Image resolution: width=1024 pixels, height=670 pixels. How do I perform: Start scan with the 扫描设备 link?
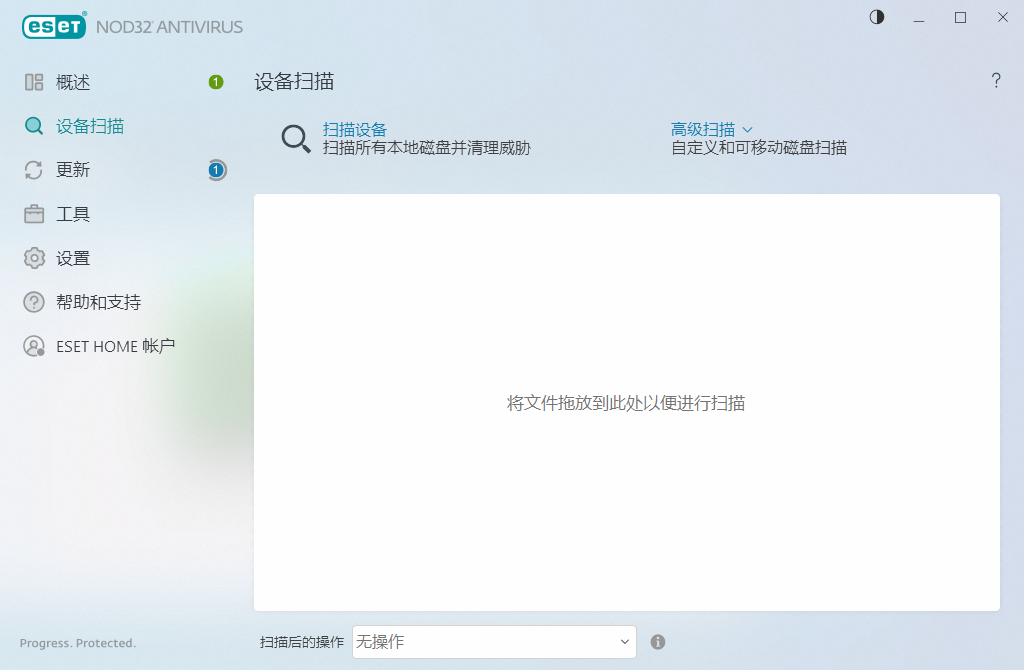pos(355,129)
